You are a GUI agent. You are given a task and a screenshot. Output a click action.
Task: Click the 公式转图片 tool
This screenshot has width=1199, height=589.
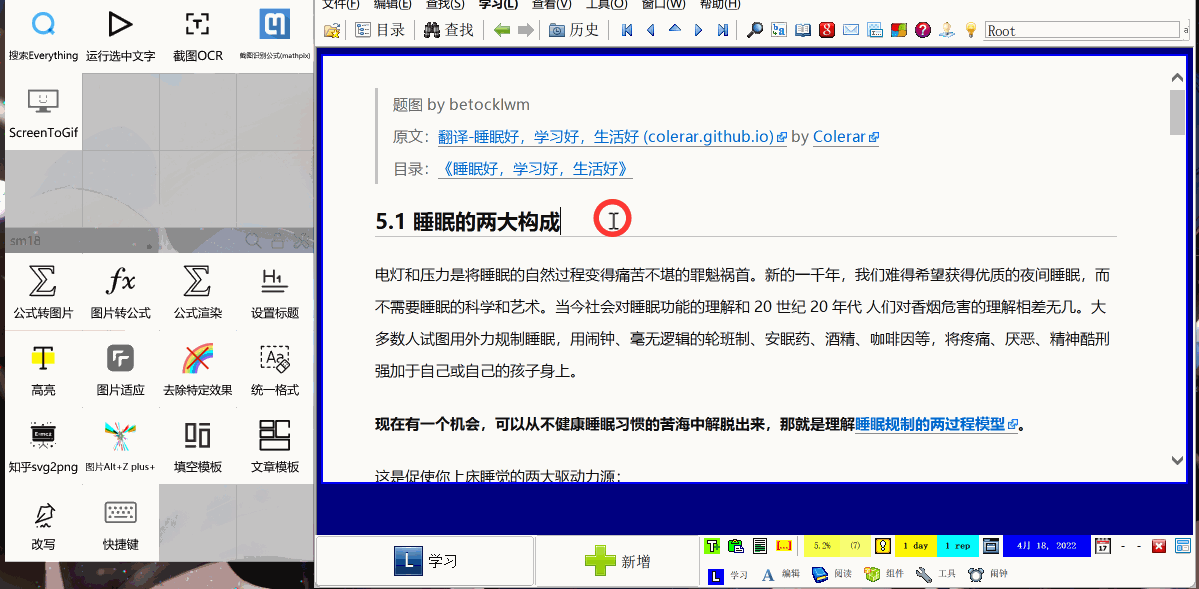[44, 292]
